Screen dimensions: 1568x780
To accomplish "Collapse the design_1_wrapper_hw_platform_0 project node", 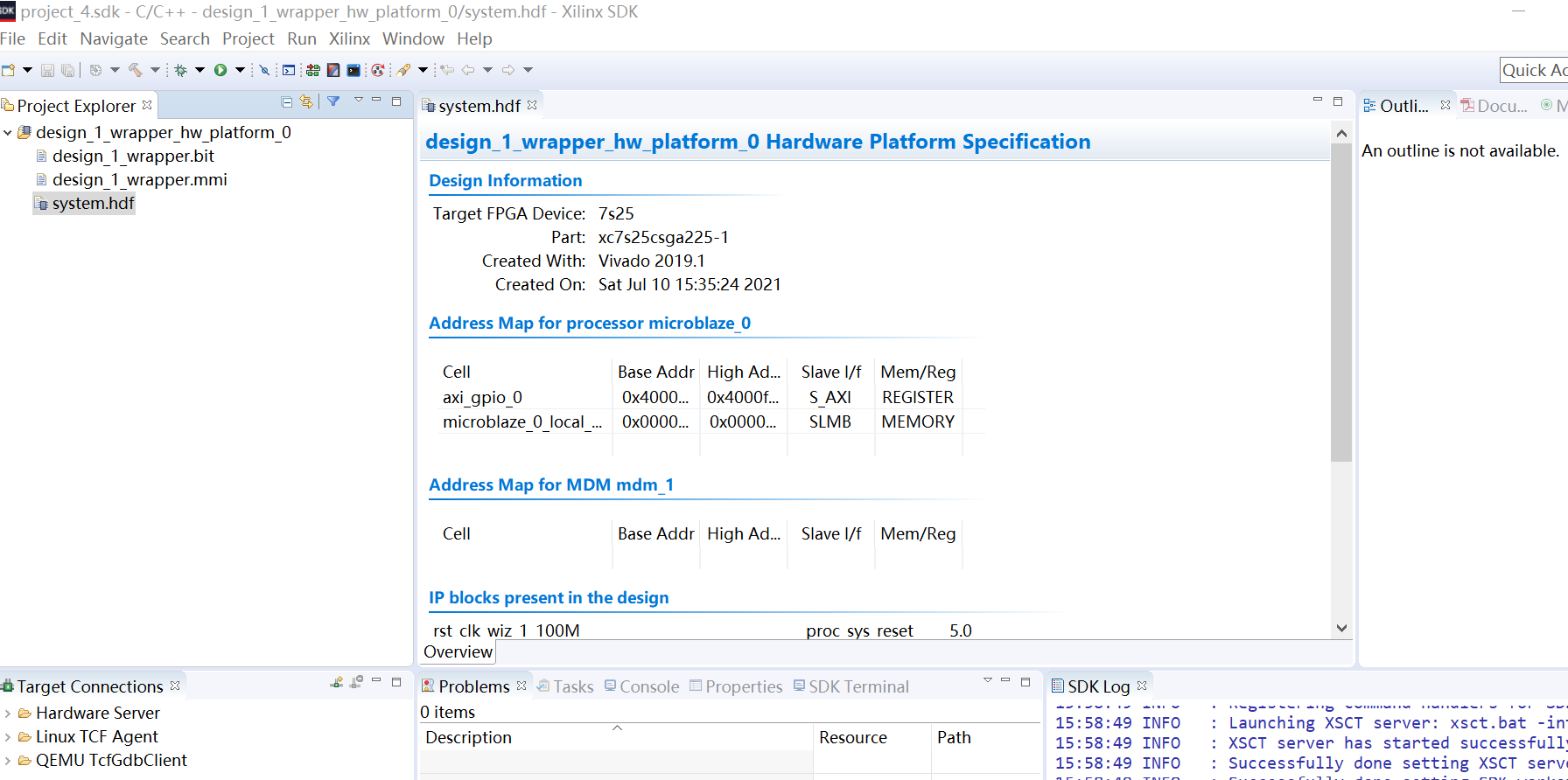I will coord(8,133).
